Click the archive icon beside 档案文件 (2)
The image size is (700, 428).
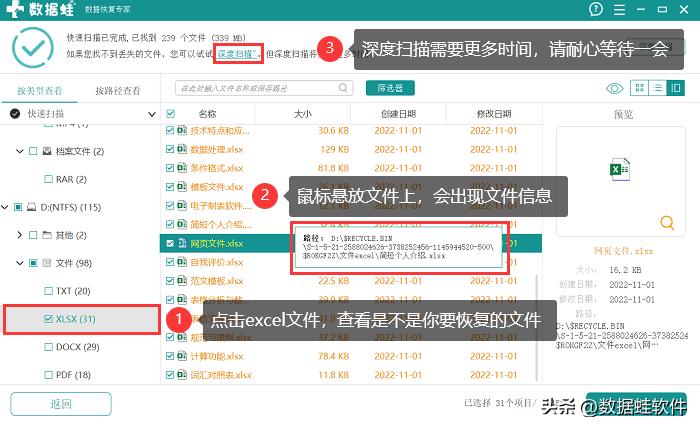[47, 151]
